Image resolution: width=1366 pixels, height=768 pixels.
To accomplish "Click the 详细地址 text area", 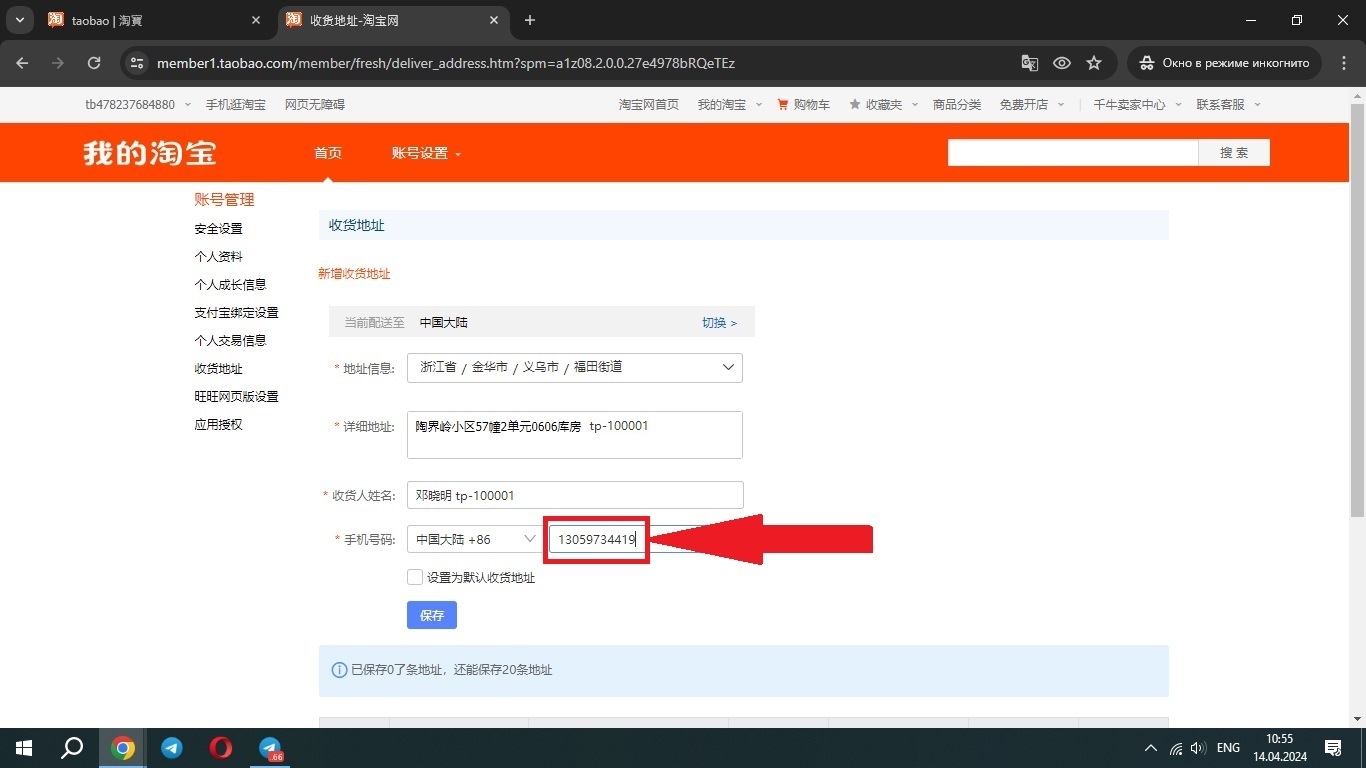I will click(x=575, y=435).
